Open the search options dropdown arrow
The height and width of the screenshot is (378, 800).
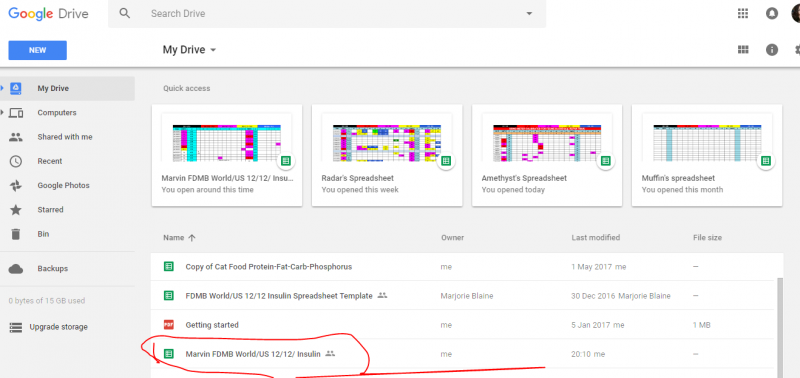[529, 14]
